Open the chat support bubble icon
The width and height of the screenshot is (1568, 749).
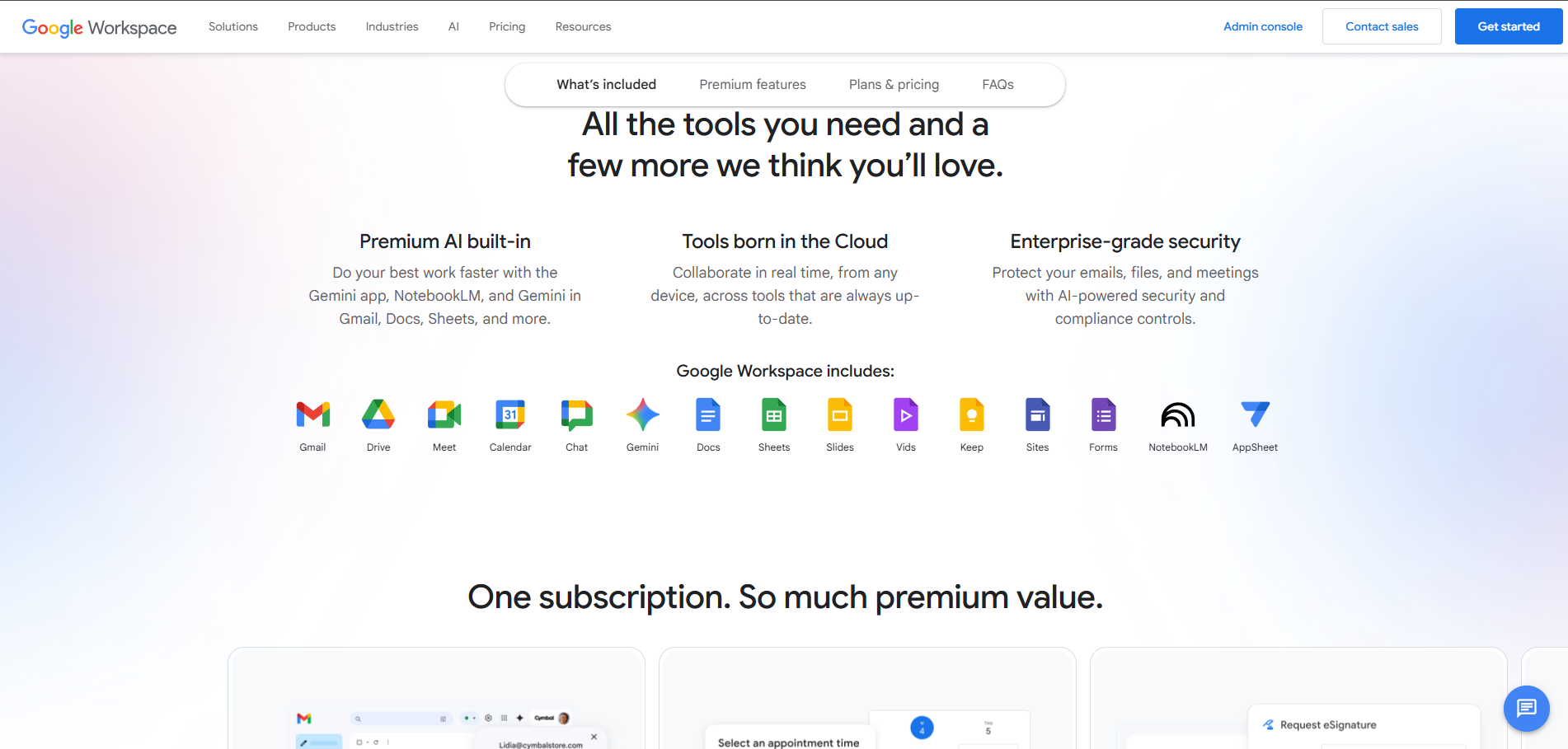click(x=1527, y=709)
